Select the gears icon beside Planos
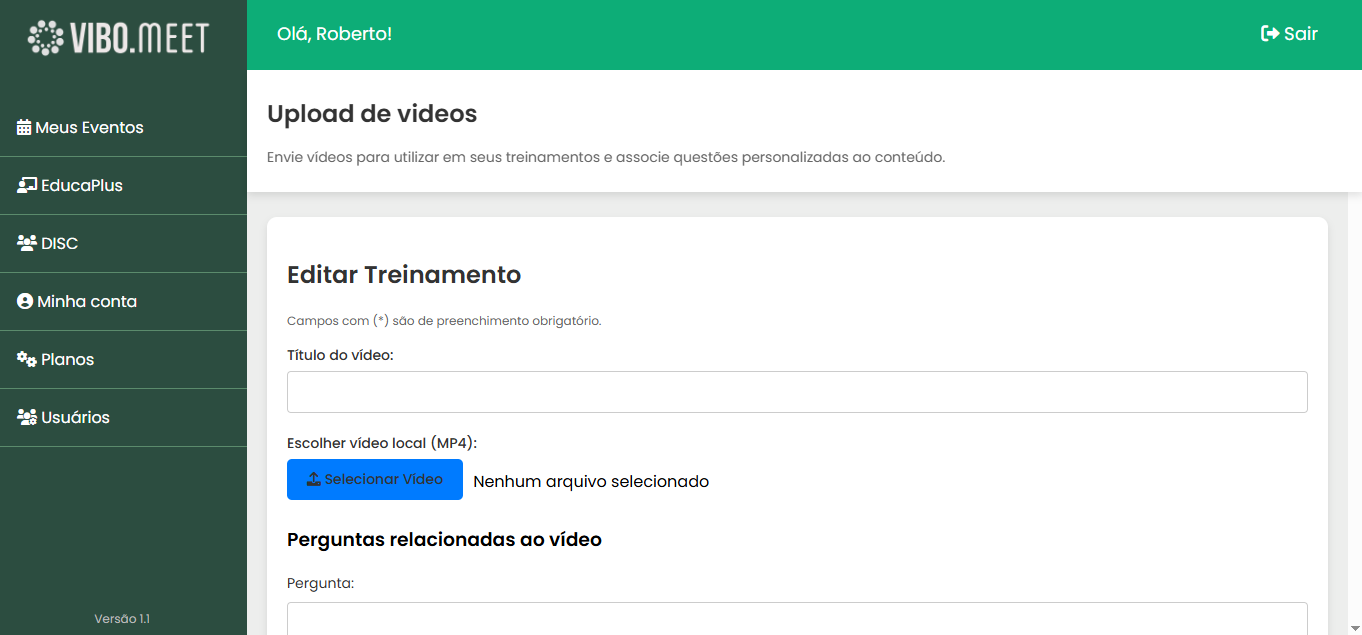This screenshot has height=635, width=1362. coord(25,359)
